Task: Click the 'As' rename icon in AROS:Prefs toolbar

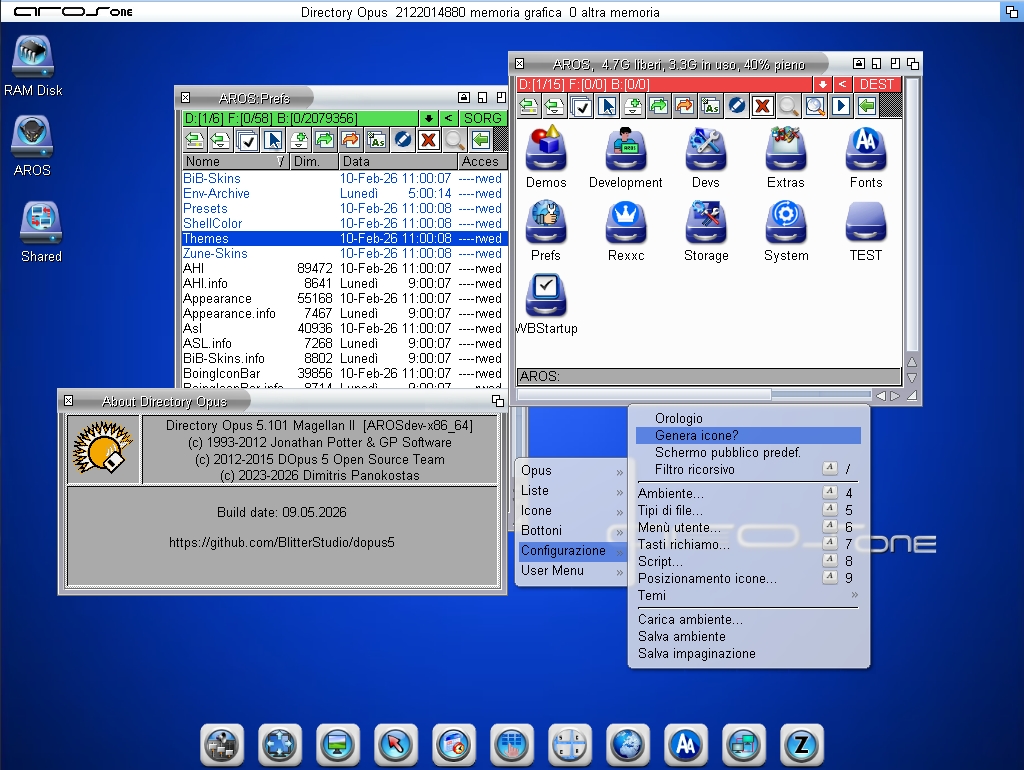Action: (377, 140)
